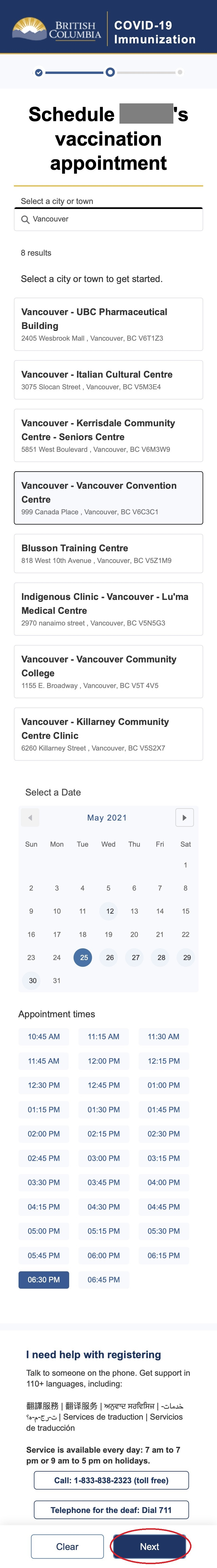Click the Clear button
Viewport: 217px width, 1568px height.
tap(67, 1546)
